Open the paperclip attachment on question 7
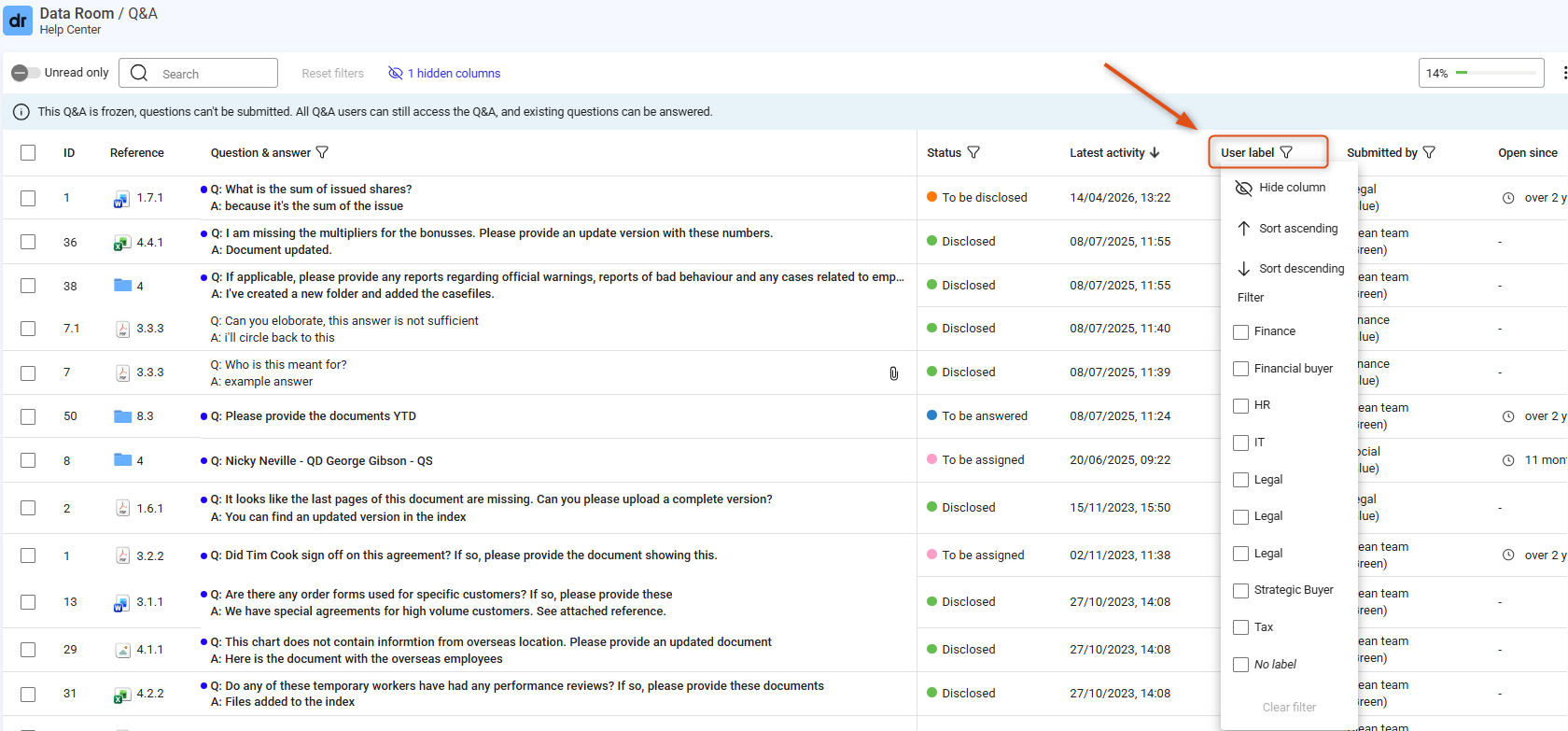This screenshot has width=1568, height=731. [x=893, y=373]
